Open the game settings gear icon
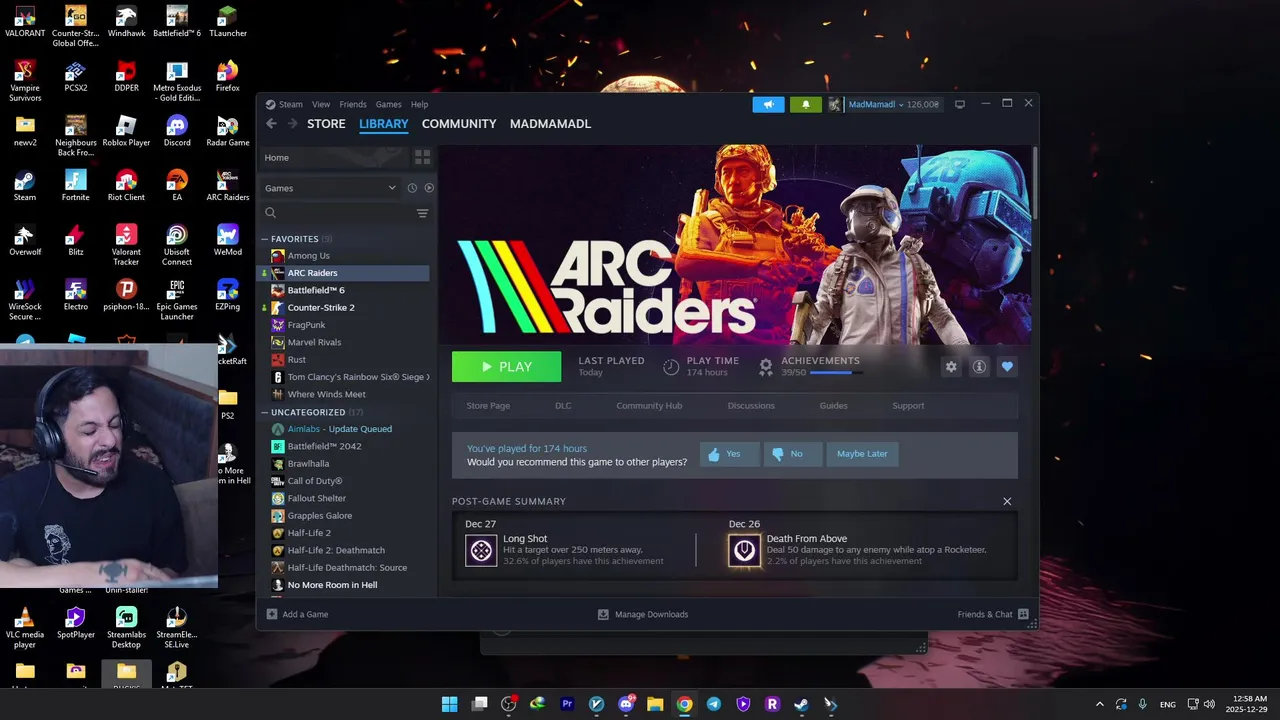The image size is (1280, 720). [x=951, y=367]
